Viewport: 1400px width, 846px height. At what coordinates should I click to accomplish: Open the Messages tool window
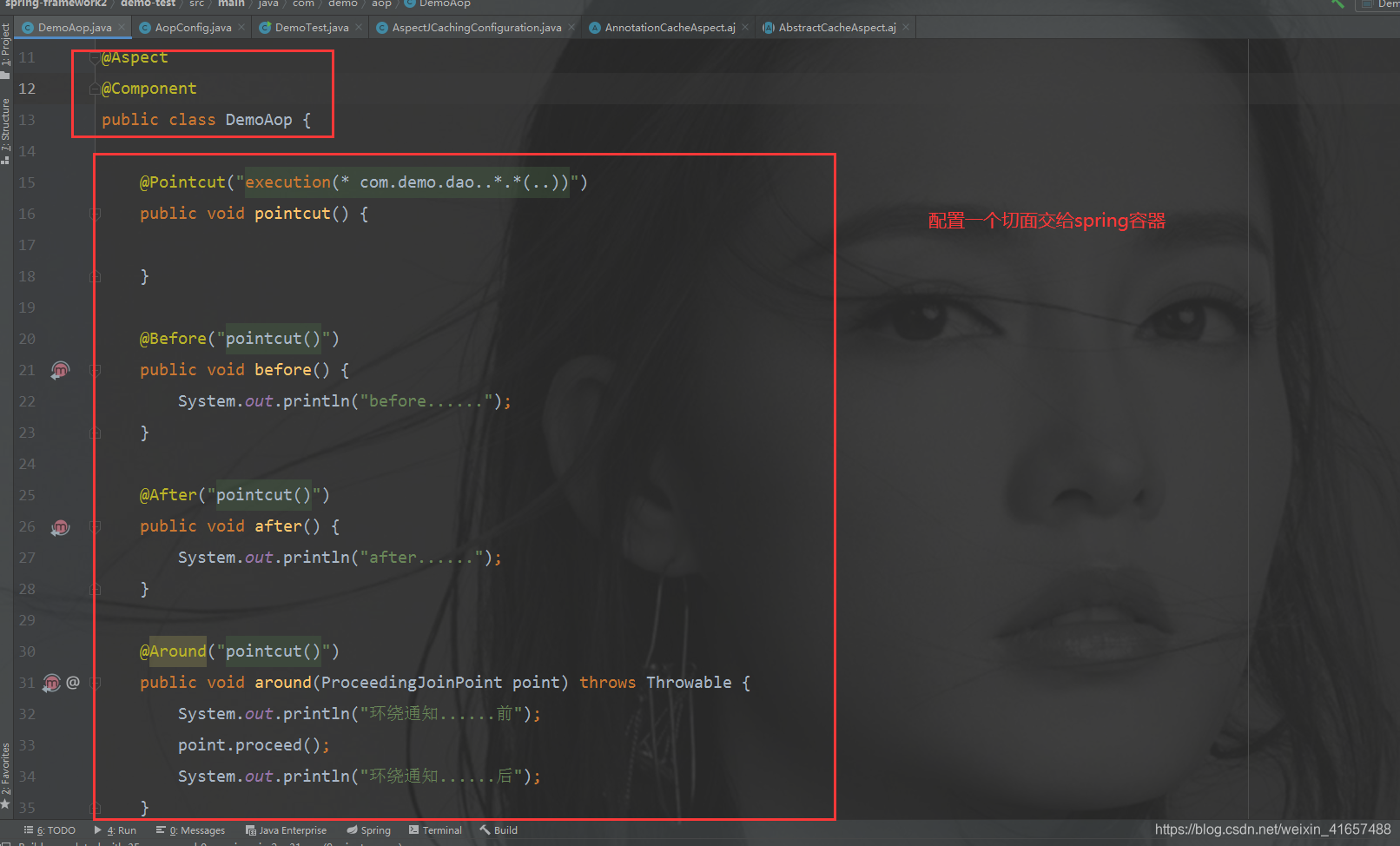[190, 830]
